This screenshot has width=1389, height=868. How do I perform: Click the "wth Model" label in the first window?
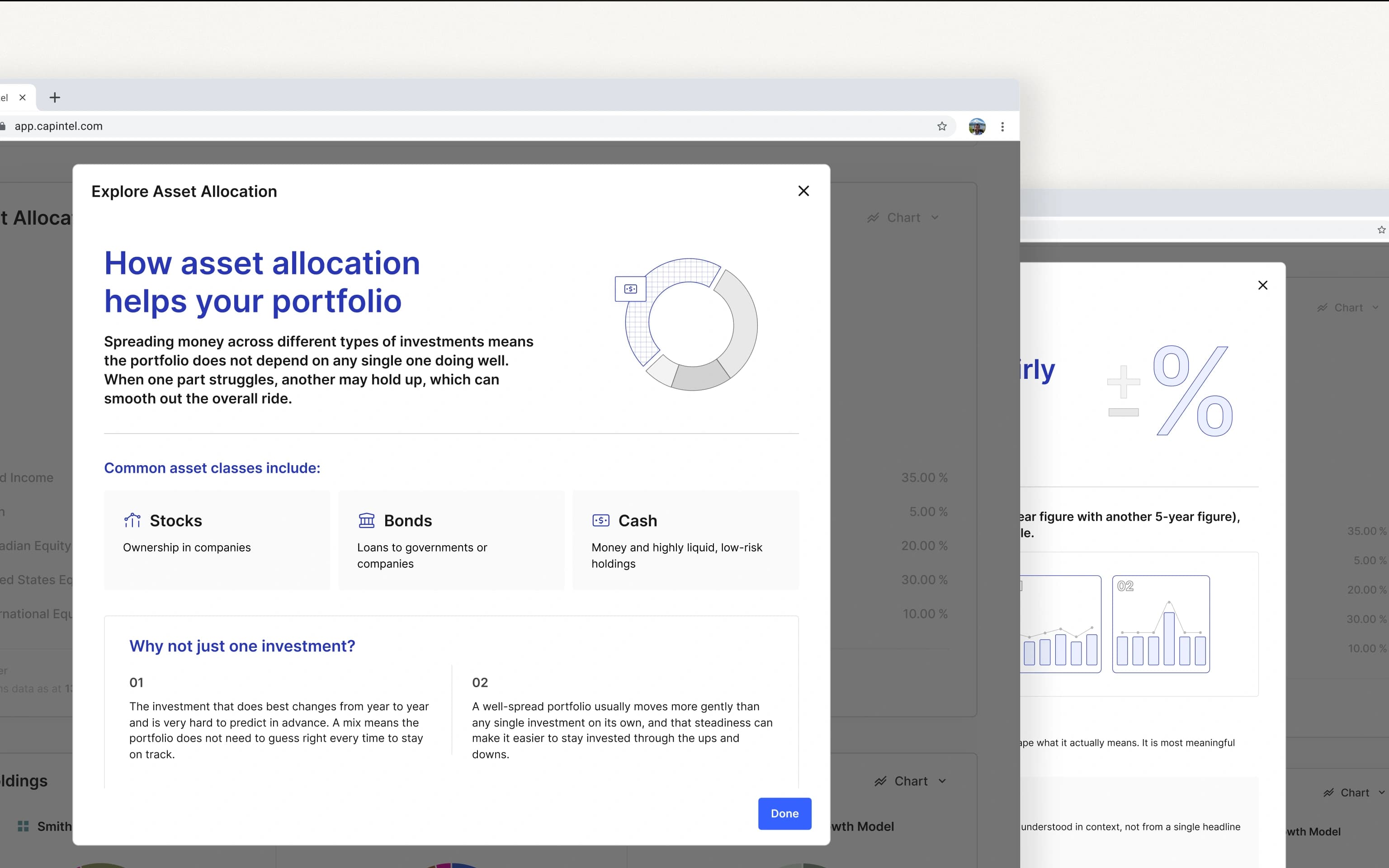pos(863,827)
